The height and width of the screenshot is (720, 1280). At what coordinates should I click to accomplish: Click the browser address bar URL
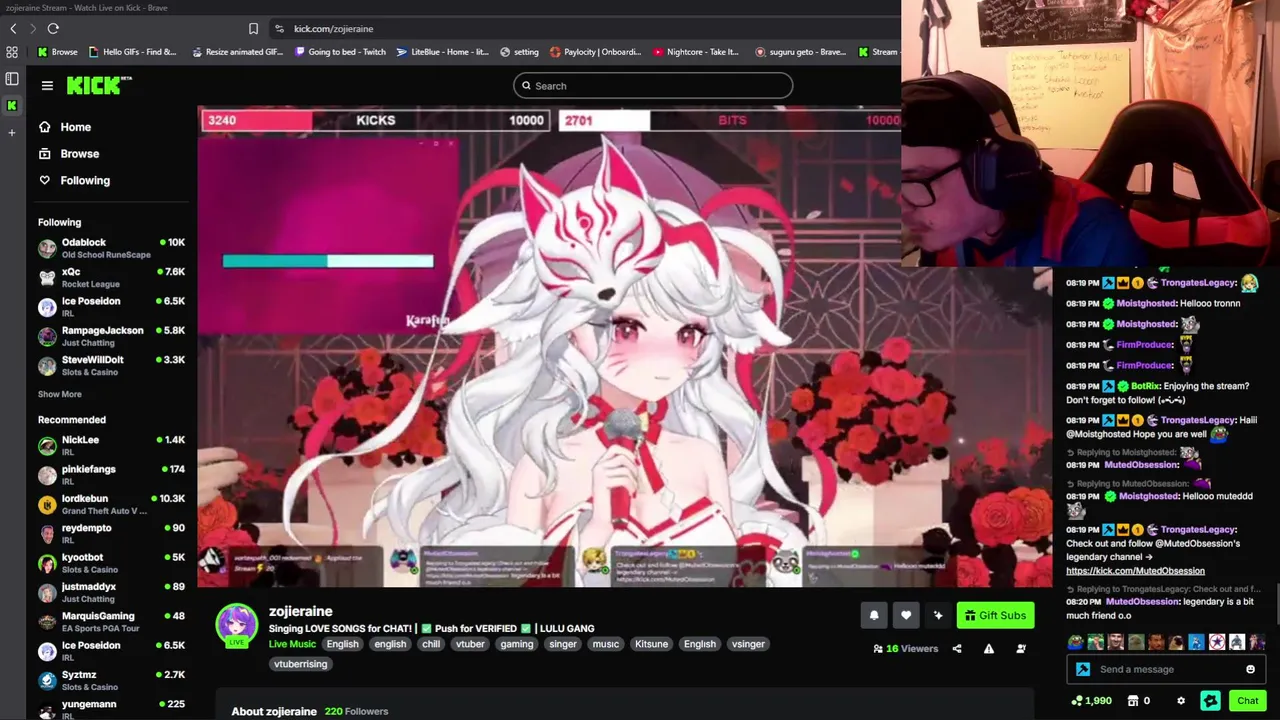tap(333, 29)
